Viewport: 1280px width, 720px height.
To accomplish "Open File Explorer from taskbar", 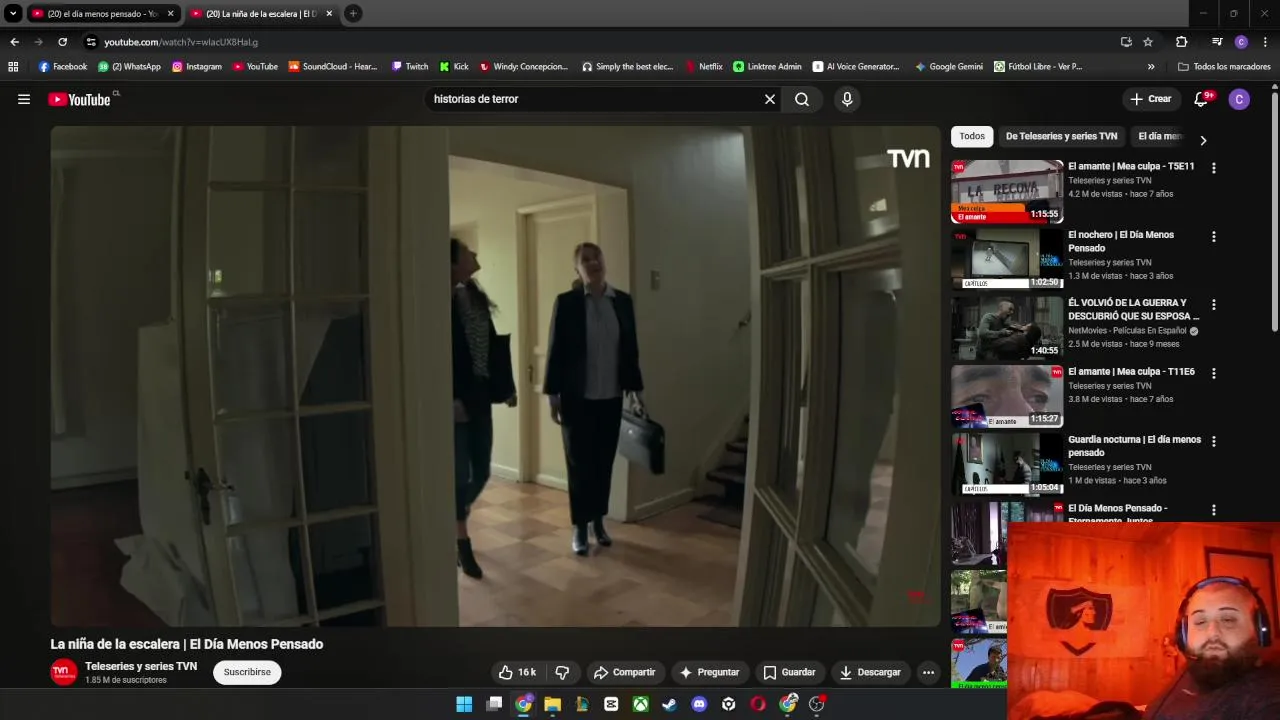I will (x=552, y=704).
